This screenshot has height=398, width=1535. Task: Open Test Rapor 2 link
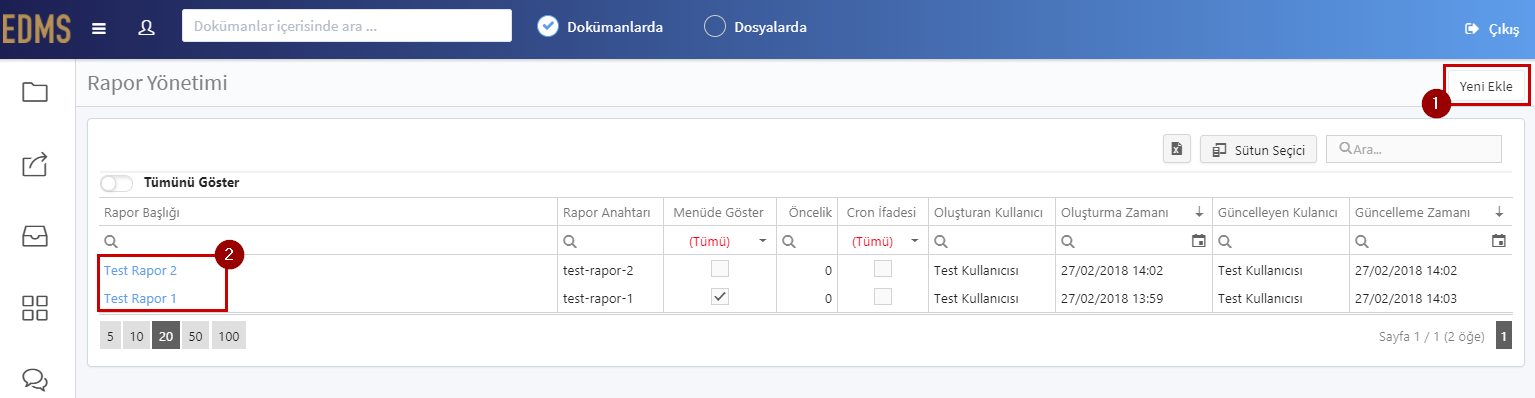(x=140, y=270)
